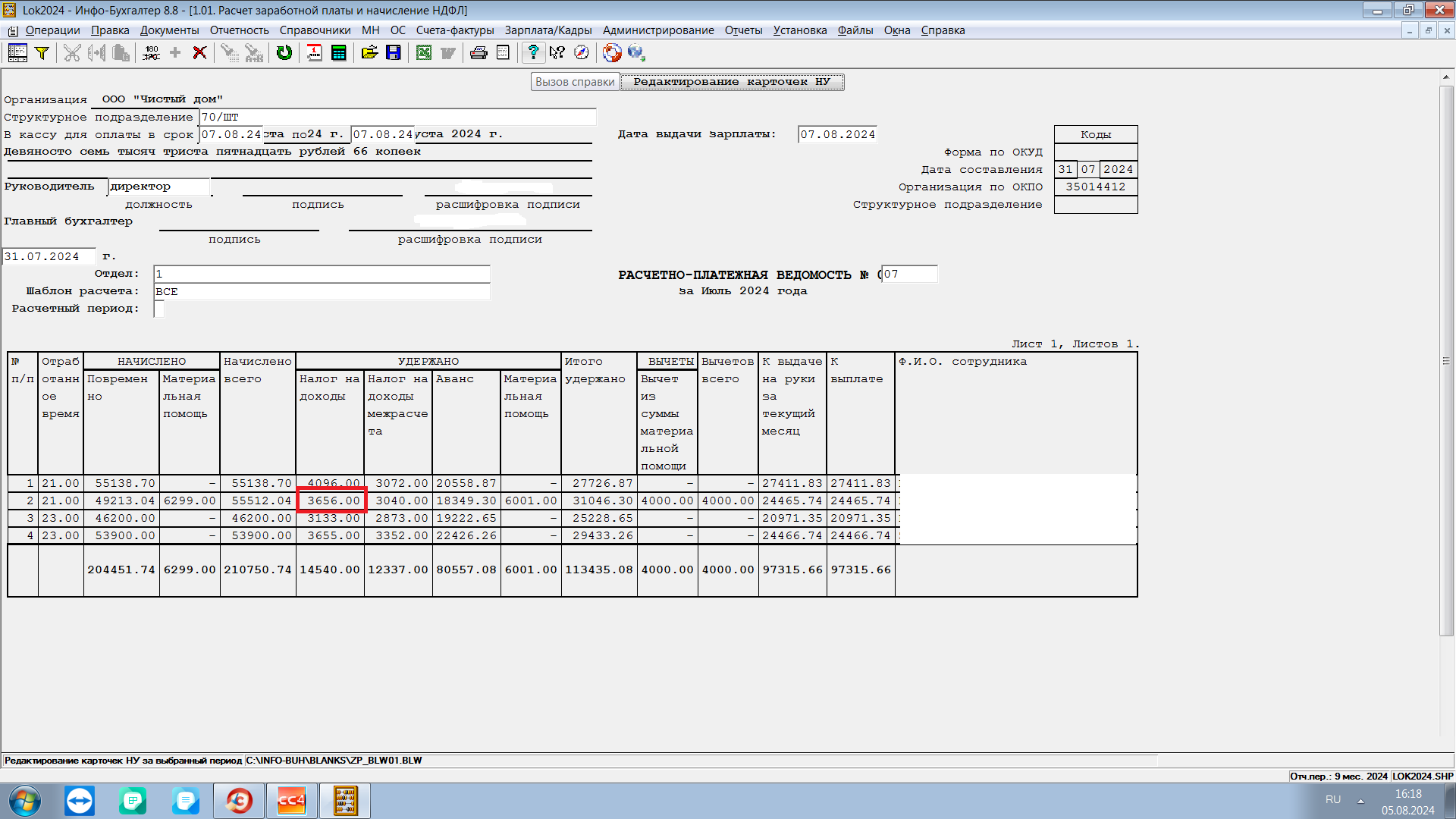Click the total withheld 113435.08
The height and width of the screenshot is (819, 1456).
(599, 570)
